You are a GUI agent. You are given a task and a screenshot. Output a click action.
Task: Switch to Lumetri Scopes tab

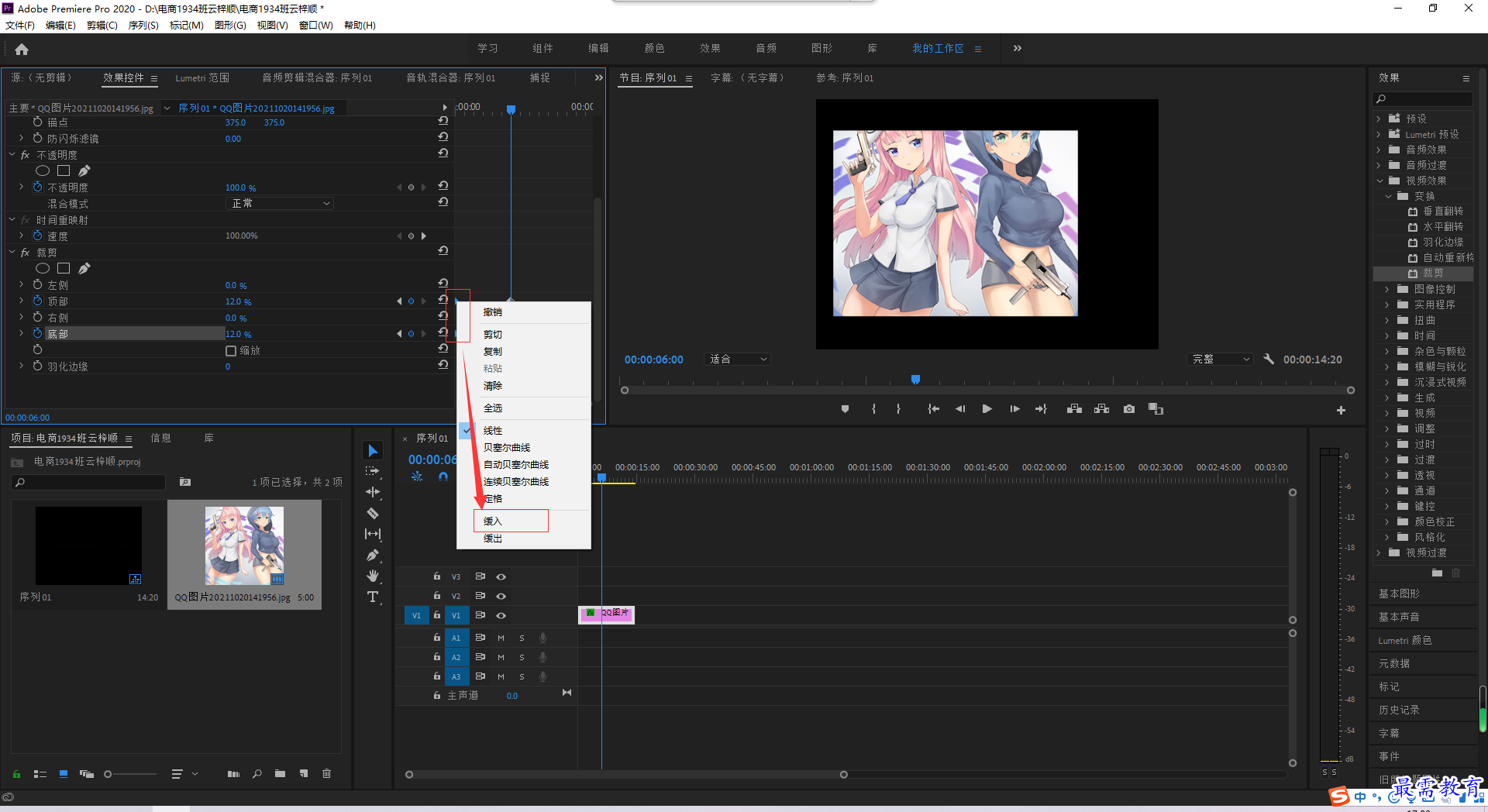202,77
